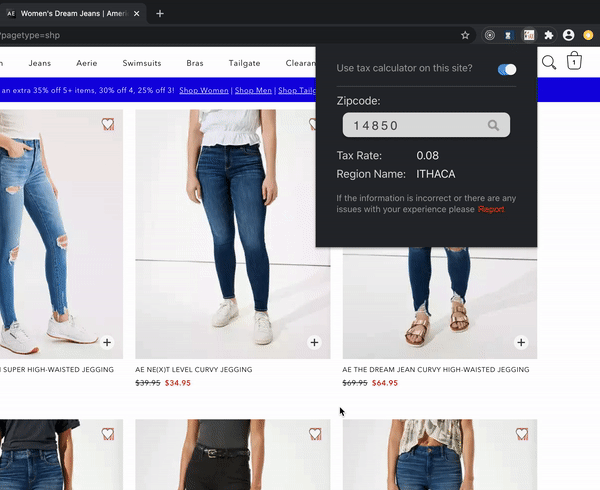Open the Aerie menu item
Image resolution: width=600 pixels, height=490 pixels.
86,63
